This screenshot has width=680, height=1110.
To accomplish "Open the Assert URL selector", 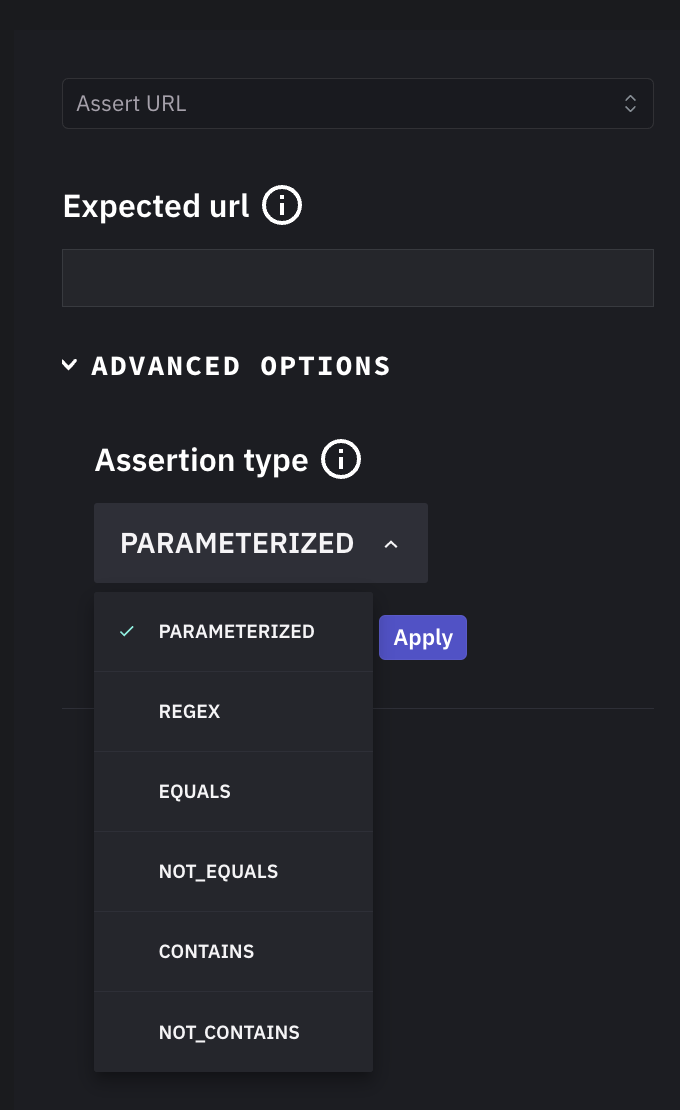I will point(357,103).
